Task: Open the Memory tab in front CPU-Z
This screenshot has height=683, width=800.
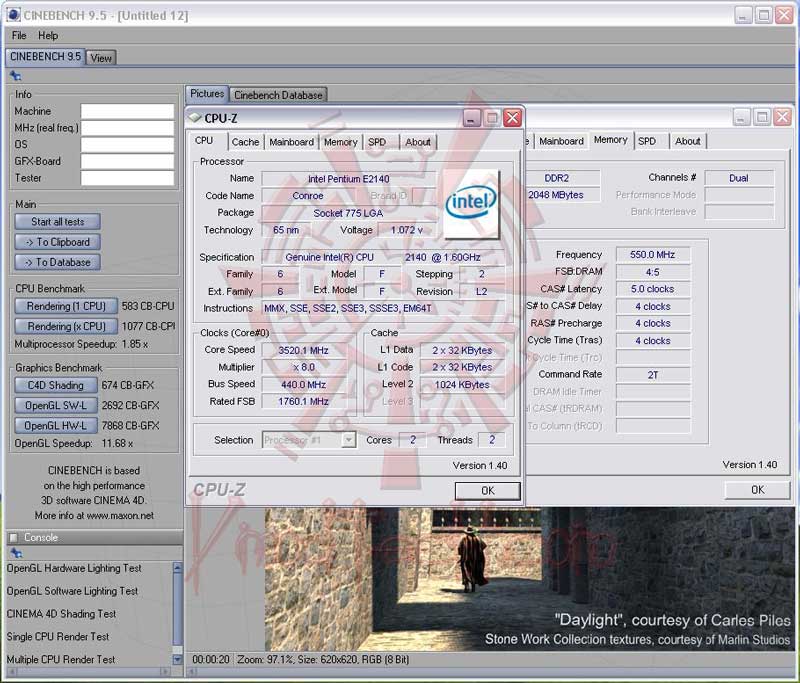Action: pos(340,142)
